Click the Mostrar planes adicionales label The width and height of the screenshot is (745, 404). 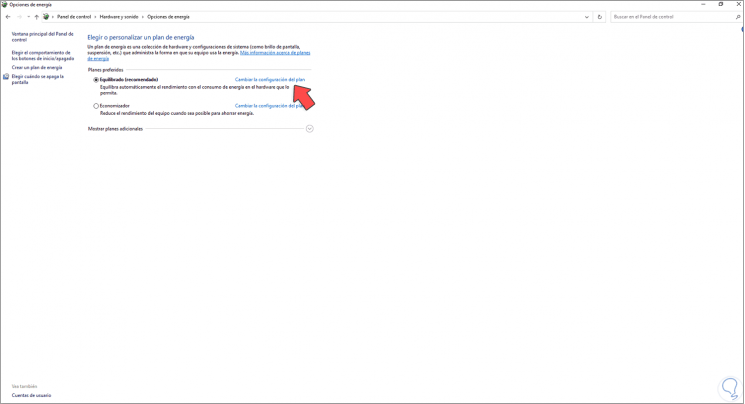tap(115, 129)
